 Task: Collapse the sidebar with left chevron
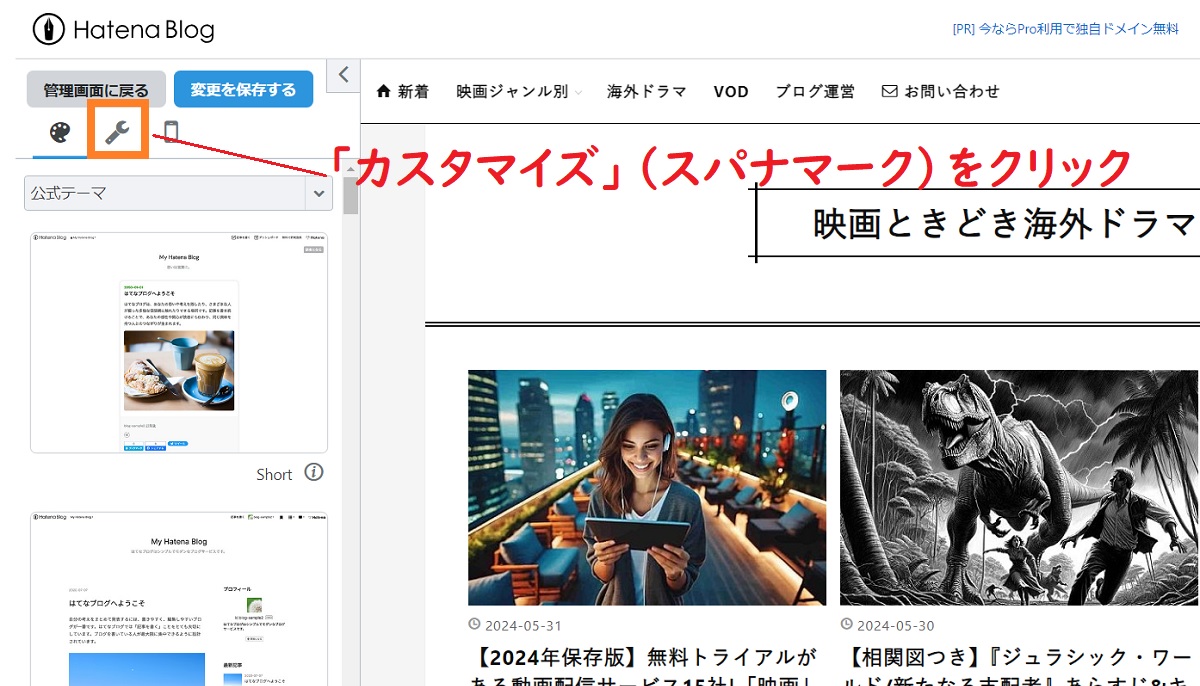[342, 74]
